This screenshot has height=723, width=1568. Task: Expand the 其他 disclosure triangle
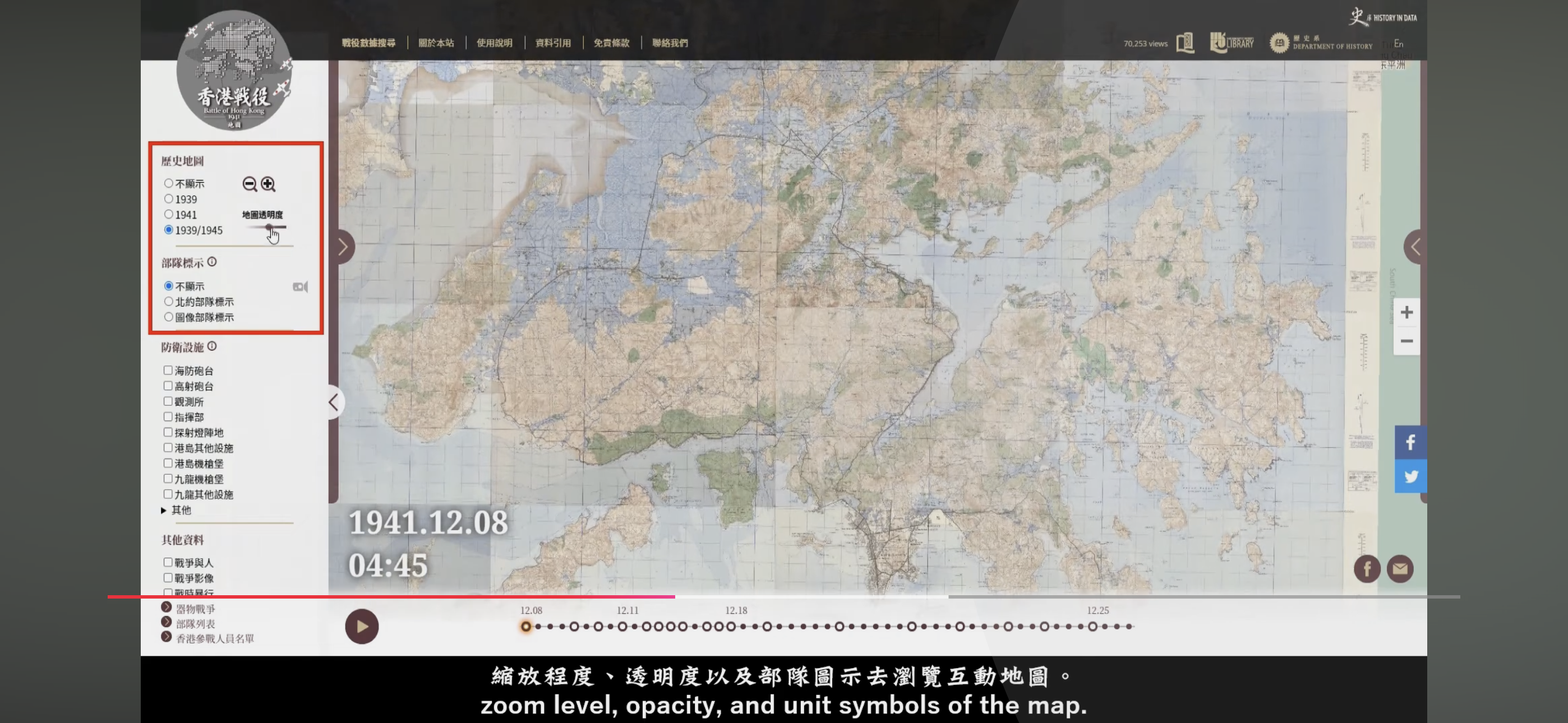pos(164,510)
